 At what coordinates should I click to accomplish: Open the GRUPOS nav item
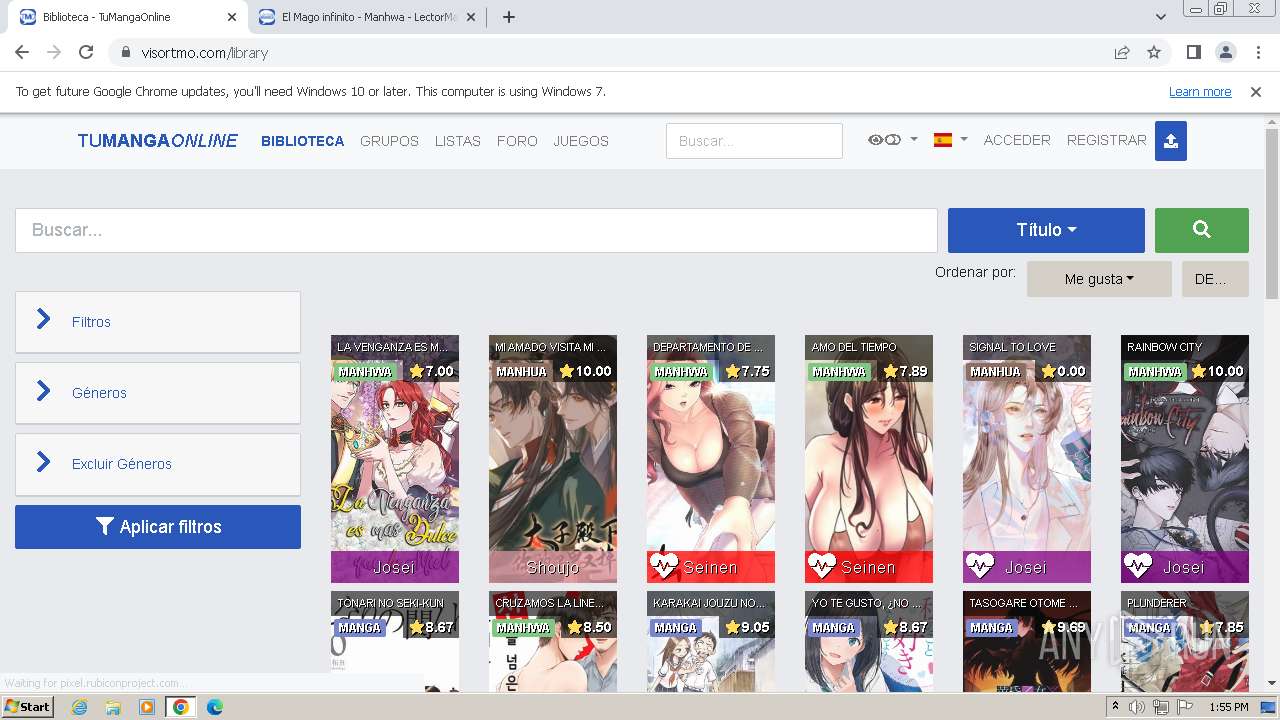[x=389, y=141]
